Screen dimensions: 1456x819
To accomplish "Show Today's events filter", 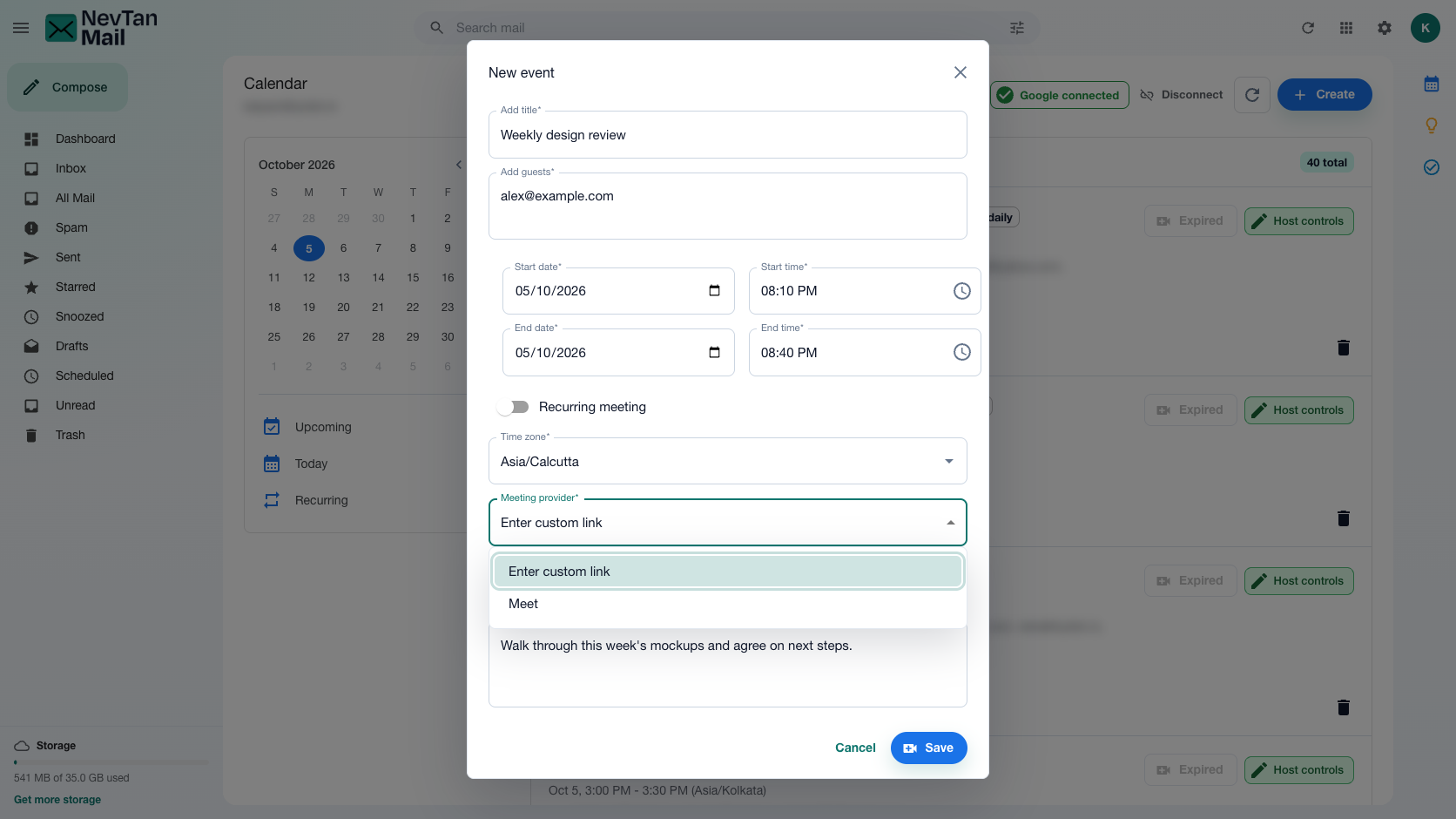I will click(x=311, y=464).
